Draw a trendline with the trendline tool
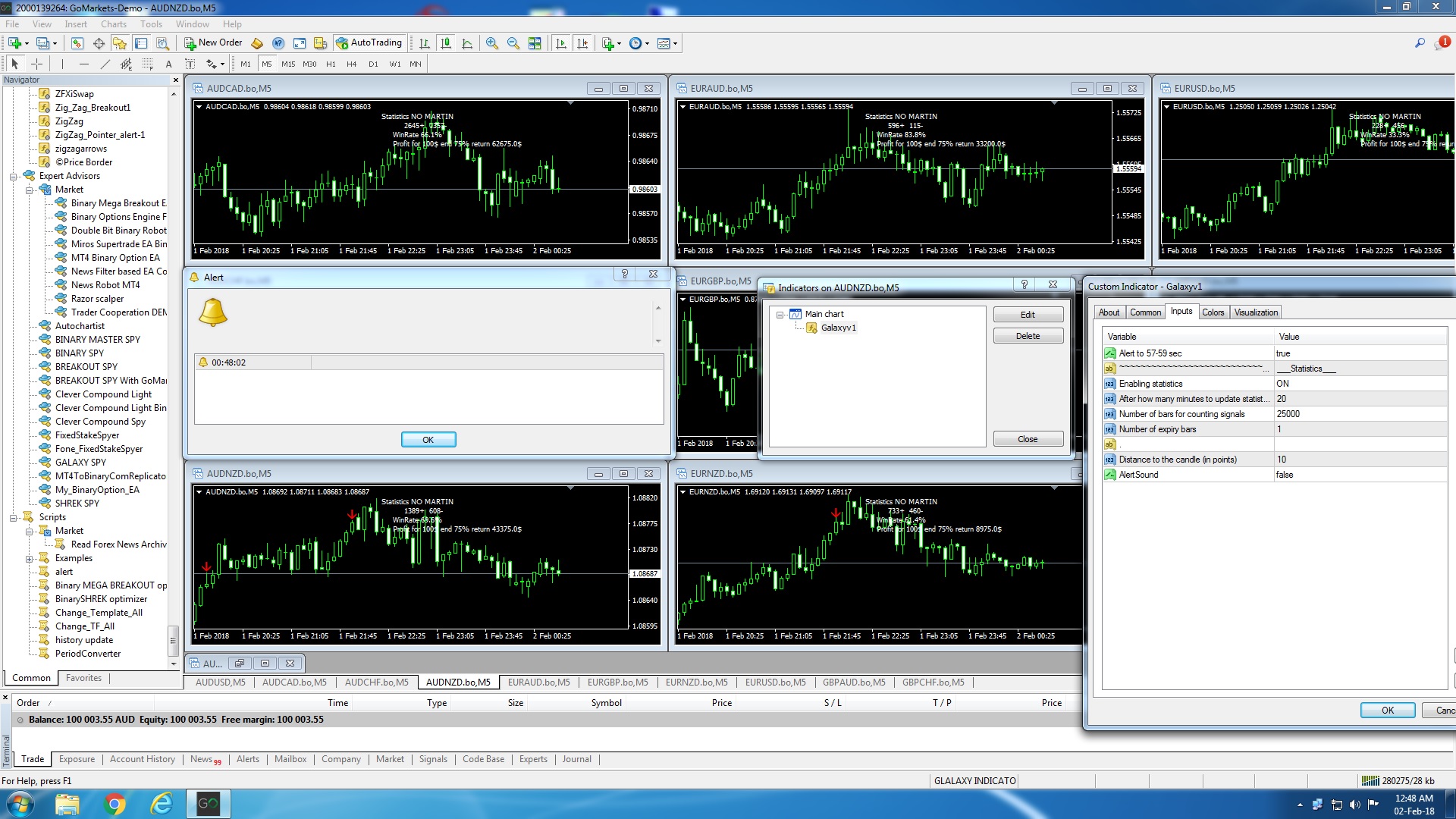This screenshot has height=819, width=1456. point(105,64)
